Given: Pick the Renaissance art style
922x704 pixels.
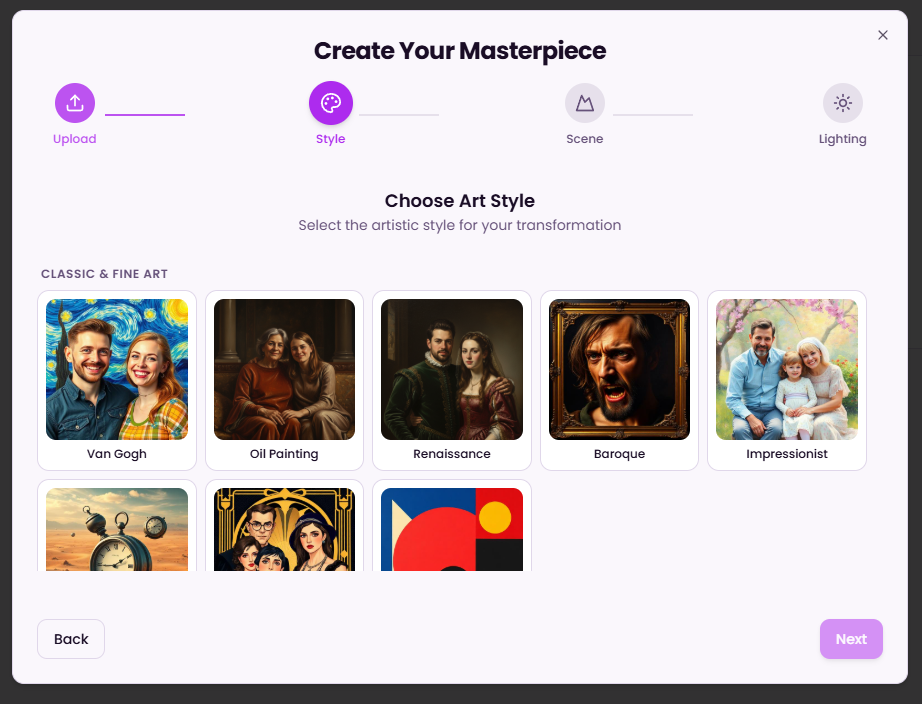Looking at the screenshot, I should click(x=452, y=370).
